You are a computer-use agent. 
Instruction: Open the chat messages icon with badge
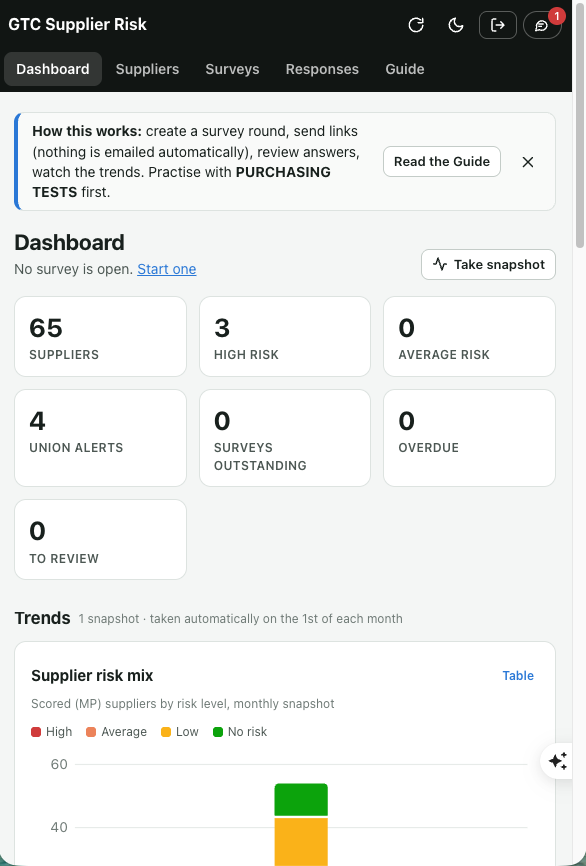542,25
